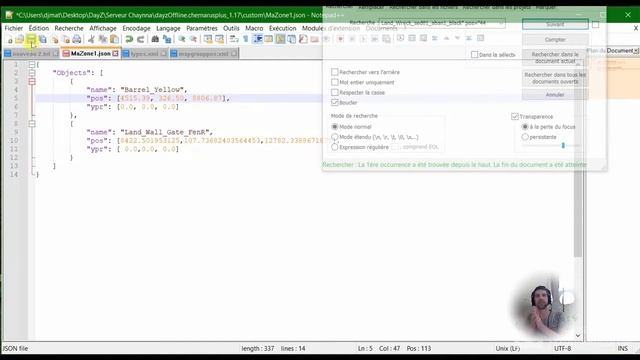Click the Redo arrow icon
Viewport: 640px width, 360px height.
click(140, 39)
